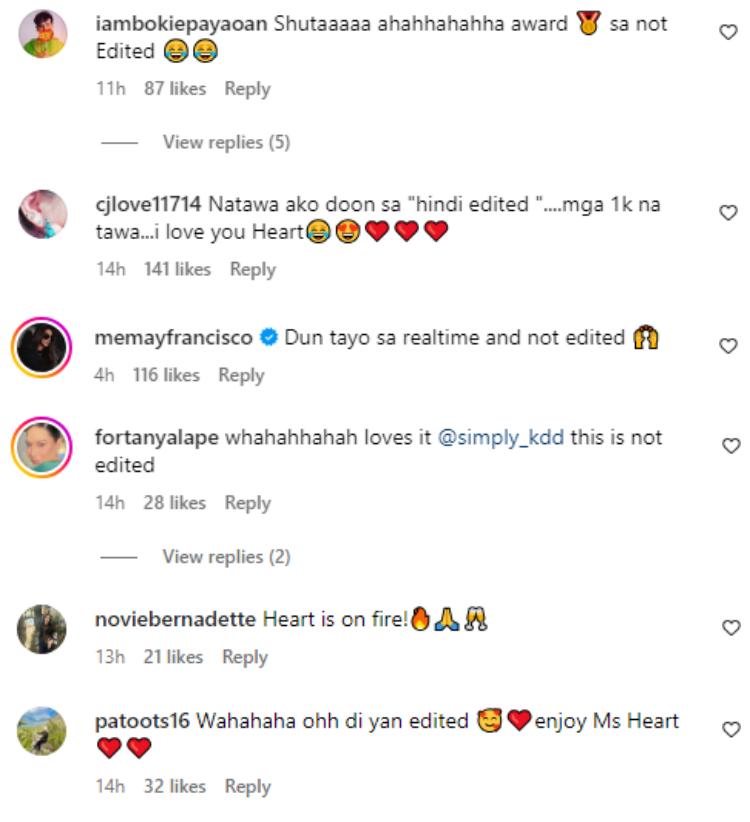Open the patoots16 username link
The width and height of the screenshot is (750, 822).
click(142, 721)
